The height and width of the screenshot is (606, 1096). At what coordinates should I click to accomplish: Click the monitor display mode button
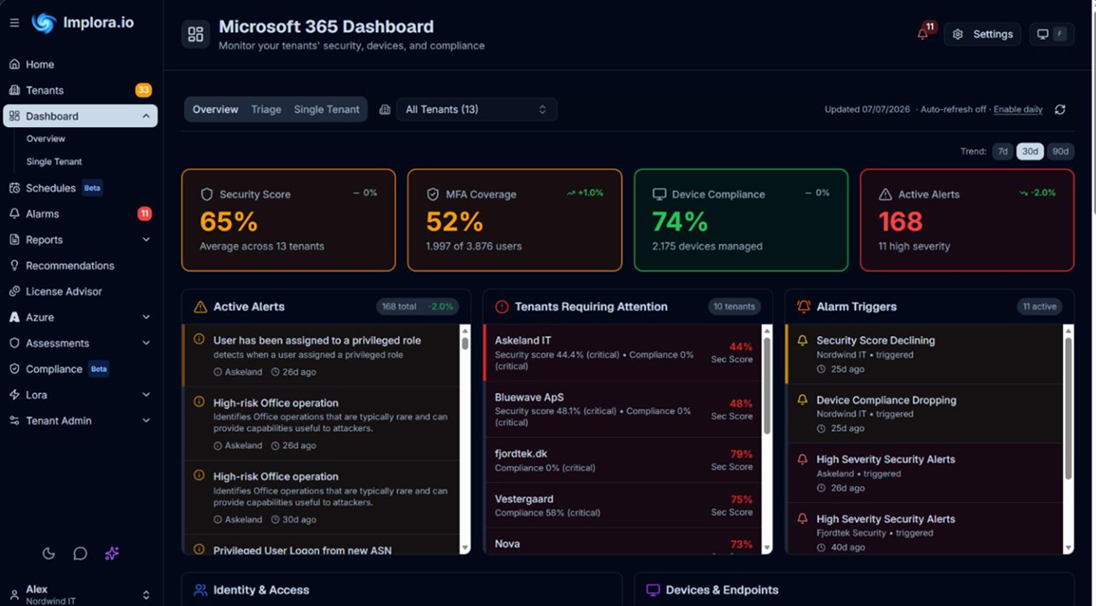[1051, 34]
